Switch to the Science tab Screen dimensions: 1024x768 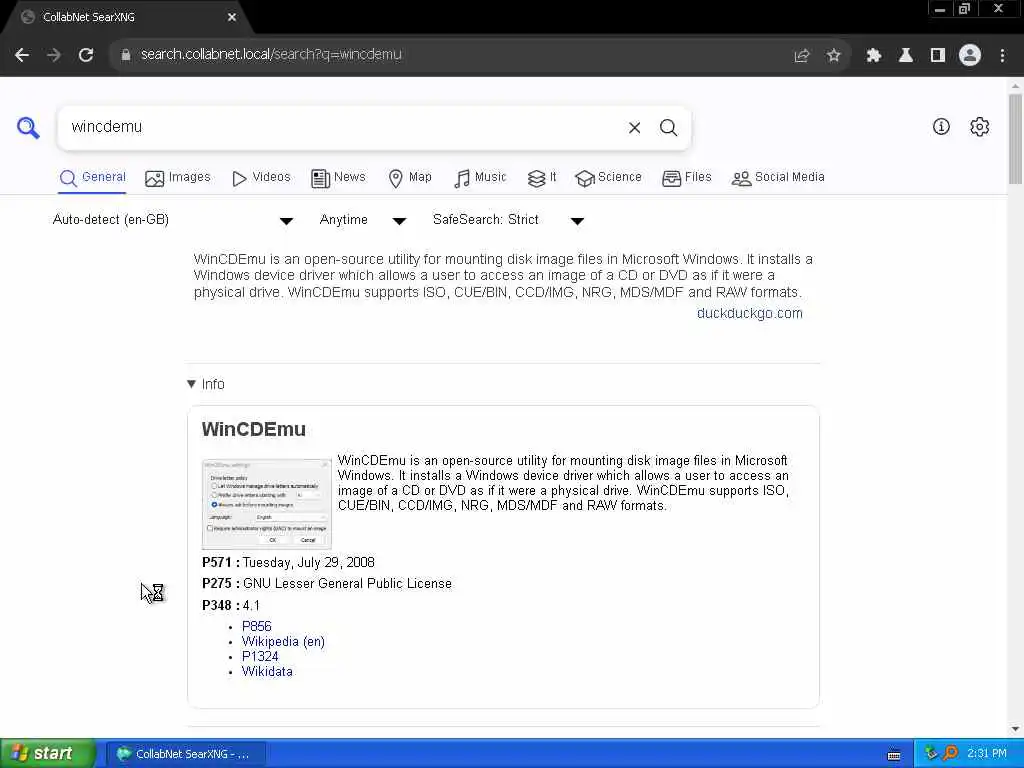pyautogui.click(x=609, y=178)
